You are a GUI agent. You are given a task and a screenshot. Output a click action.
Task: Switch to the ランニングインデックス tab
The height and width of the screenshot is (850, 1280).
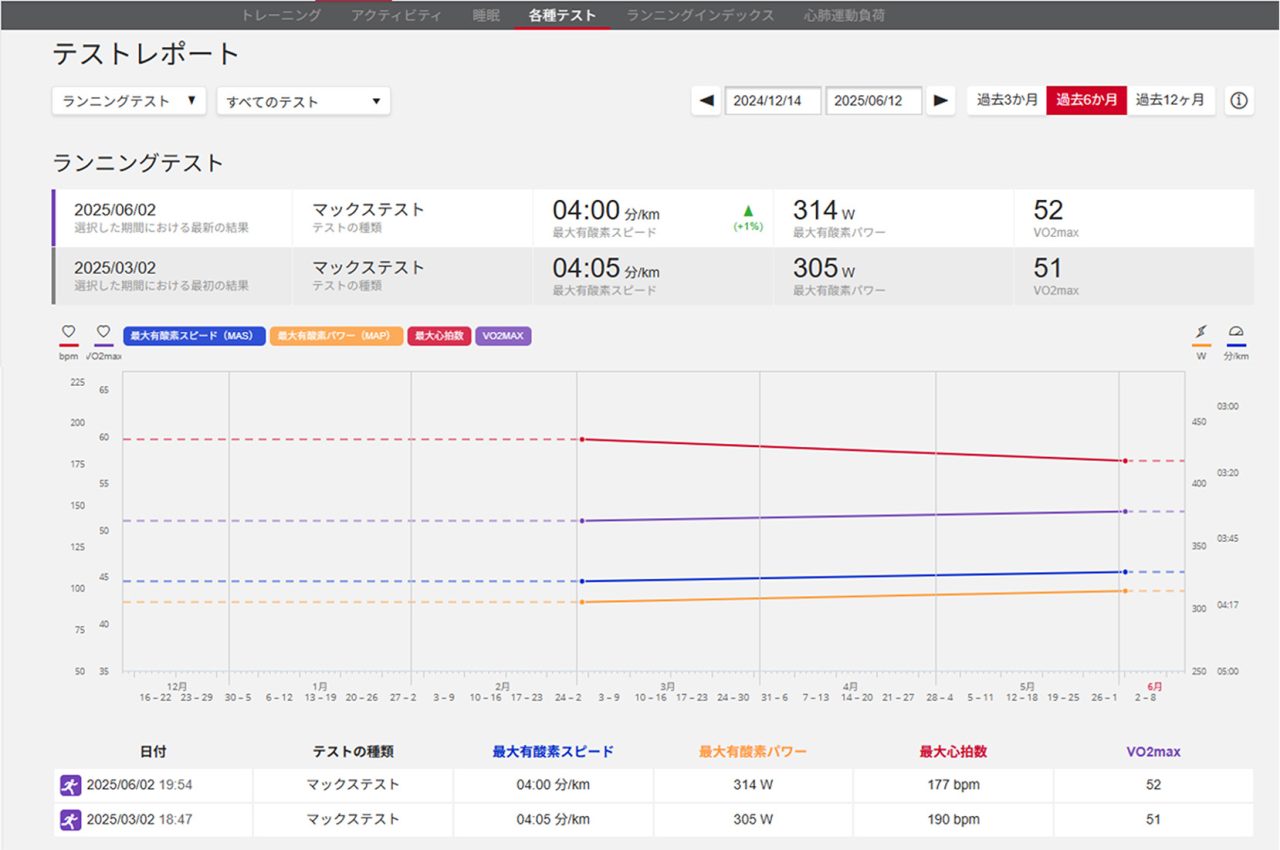click(700, 15)
